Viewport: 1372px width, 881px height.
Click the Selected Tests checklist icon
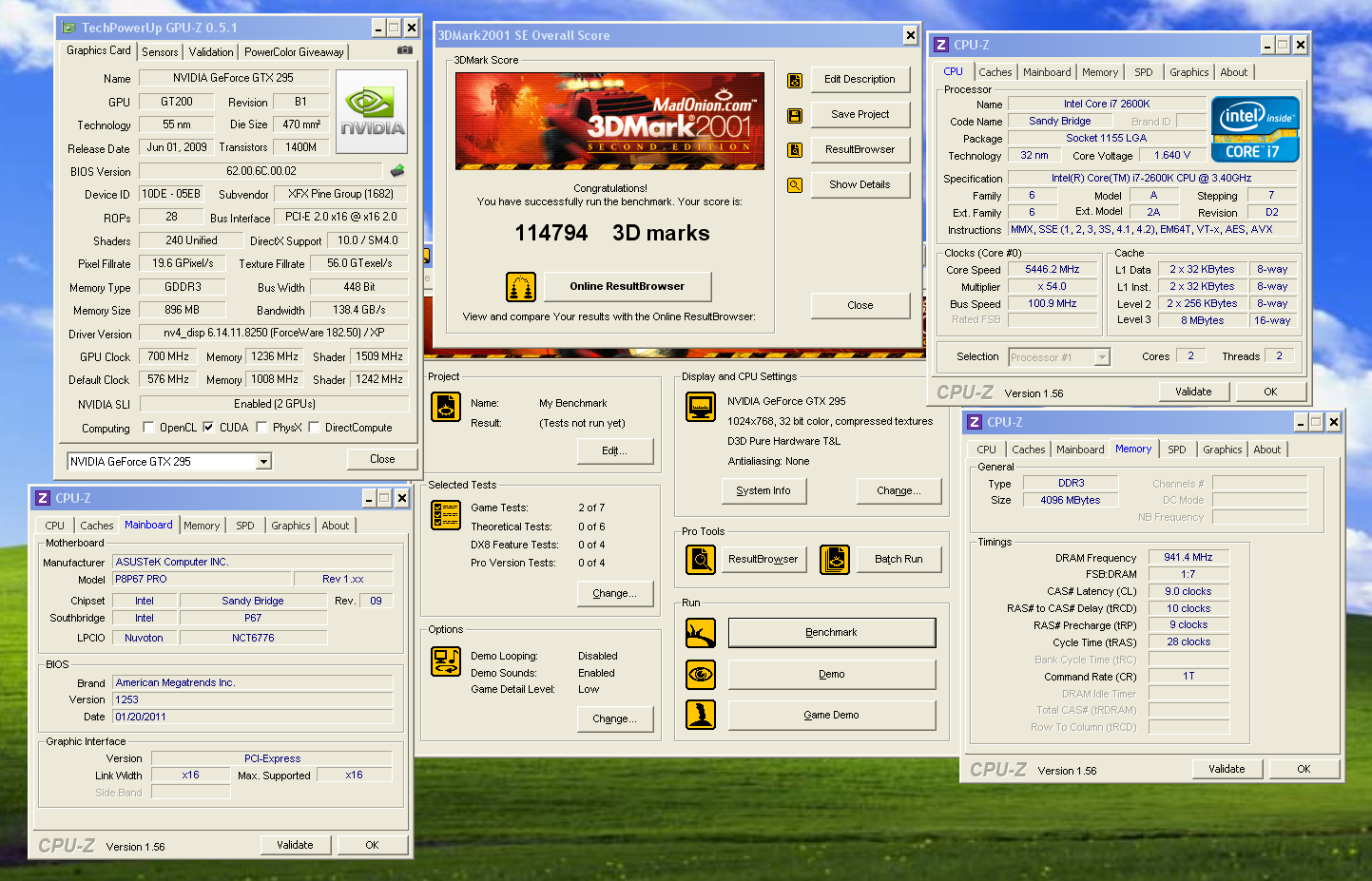click(446, 514)
